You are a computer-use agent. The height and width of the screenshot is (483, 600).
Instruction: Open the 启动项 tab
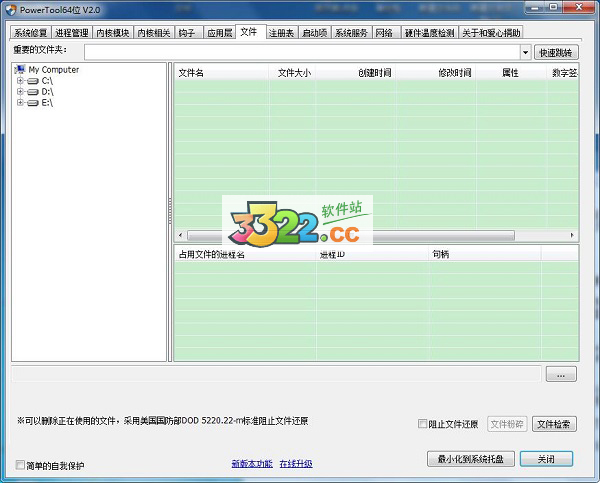(x=315, y=33)
